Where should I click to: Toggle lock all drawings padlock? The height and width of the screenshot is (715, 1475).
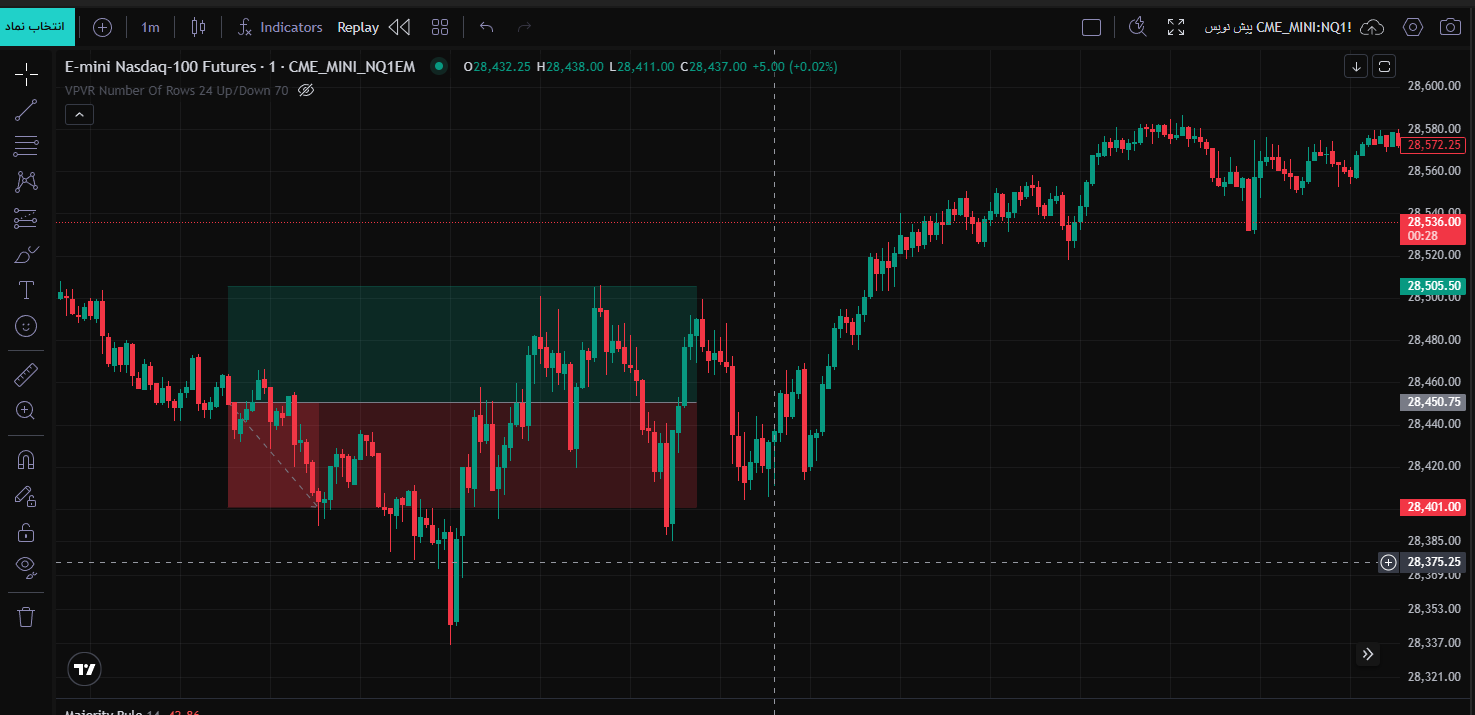27,532
